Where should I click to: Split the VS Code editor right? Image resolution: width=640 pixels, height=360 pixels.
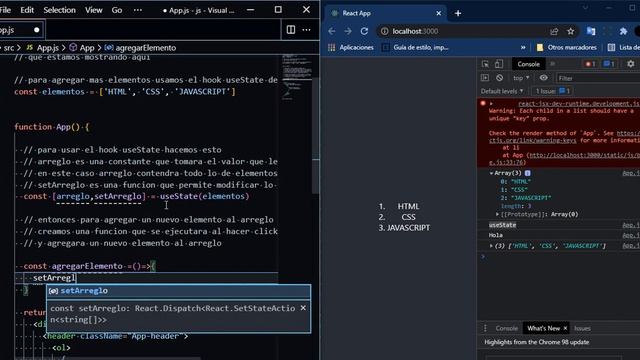pos(291,29)
